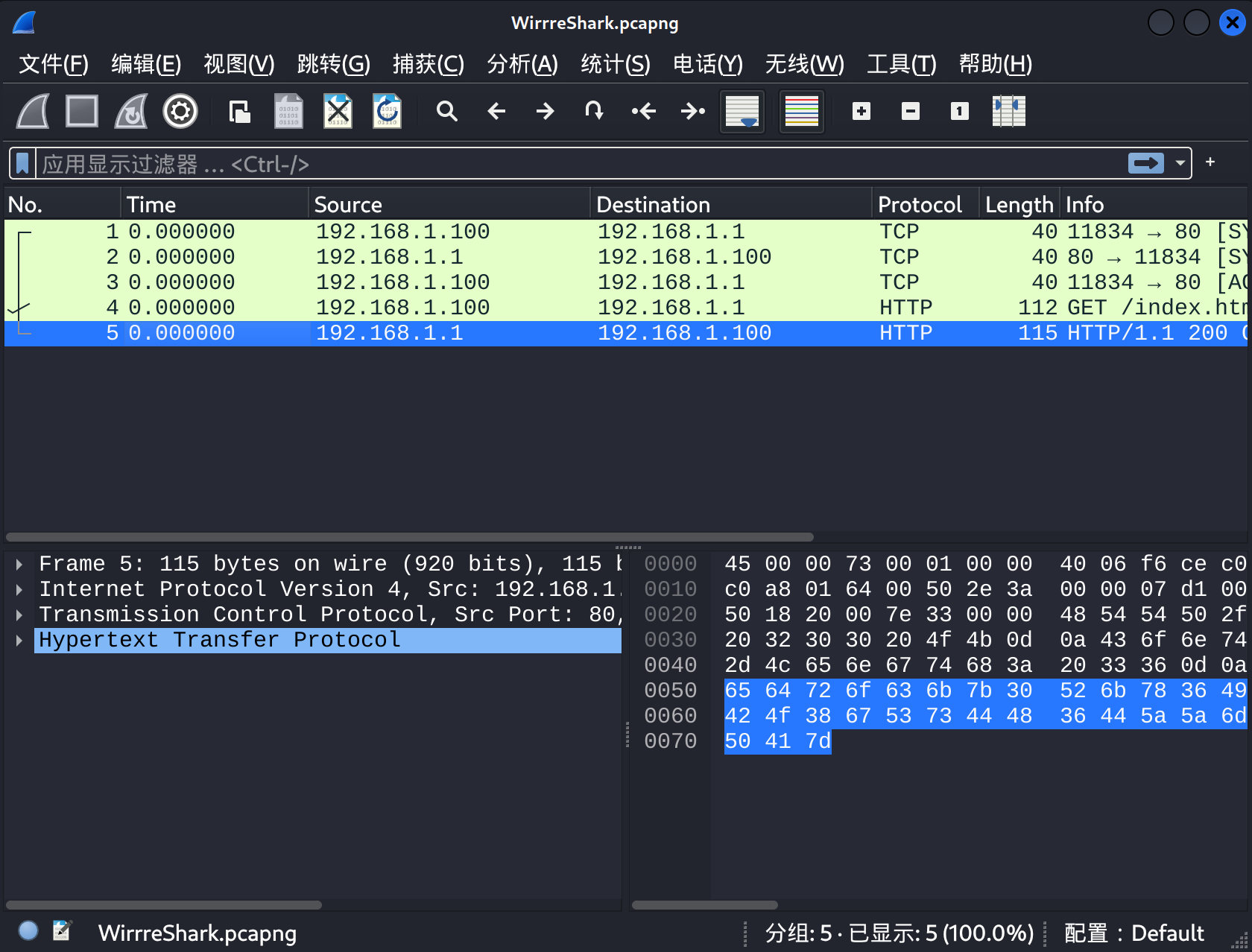Sort packets by Length column
Image resolution: width=1252 pixels, height=952 pixels.
(x=1019, y=204)
